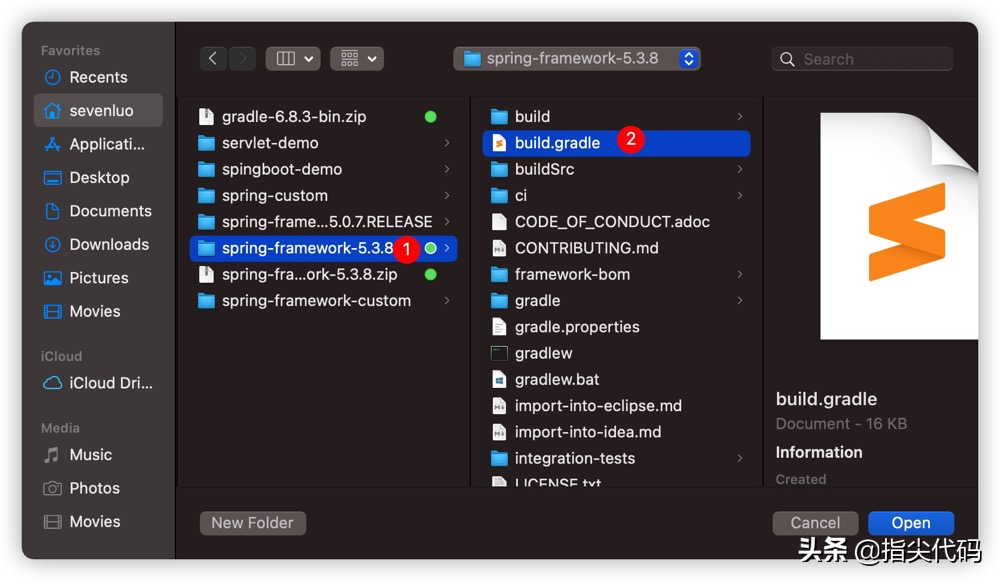Click the Search field
Screen dimensions: 1000x581
[x=862, y=59]
